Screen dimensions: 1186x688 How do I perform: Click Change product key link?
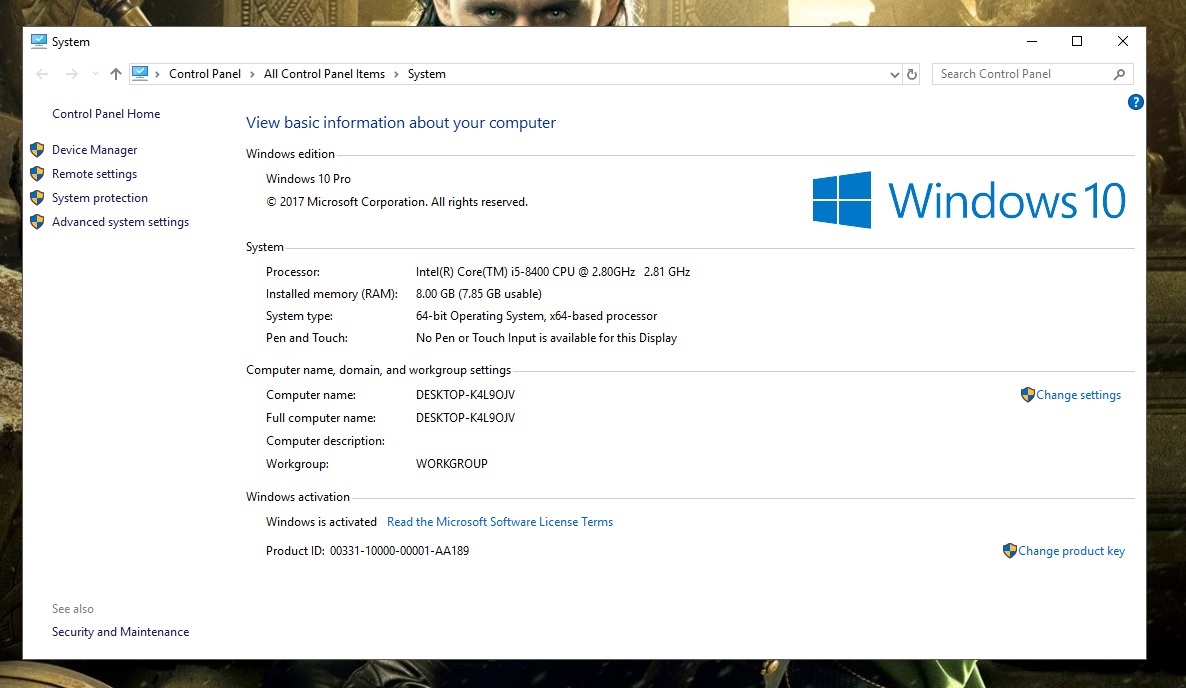click(1071, 551)
